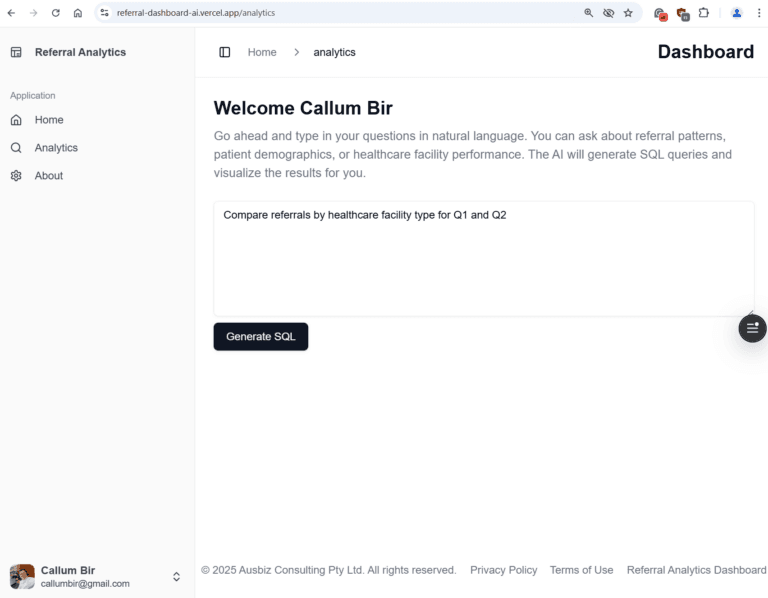Bookmark this page with the star icon

pyautogui.click(x=628, y=13)
